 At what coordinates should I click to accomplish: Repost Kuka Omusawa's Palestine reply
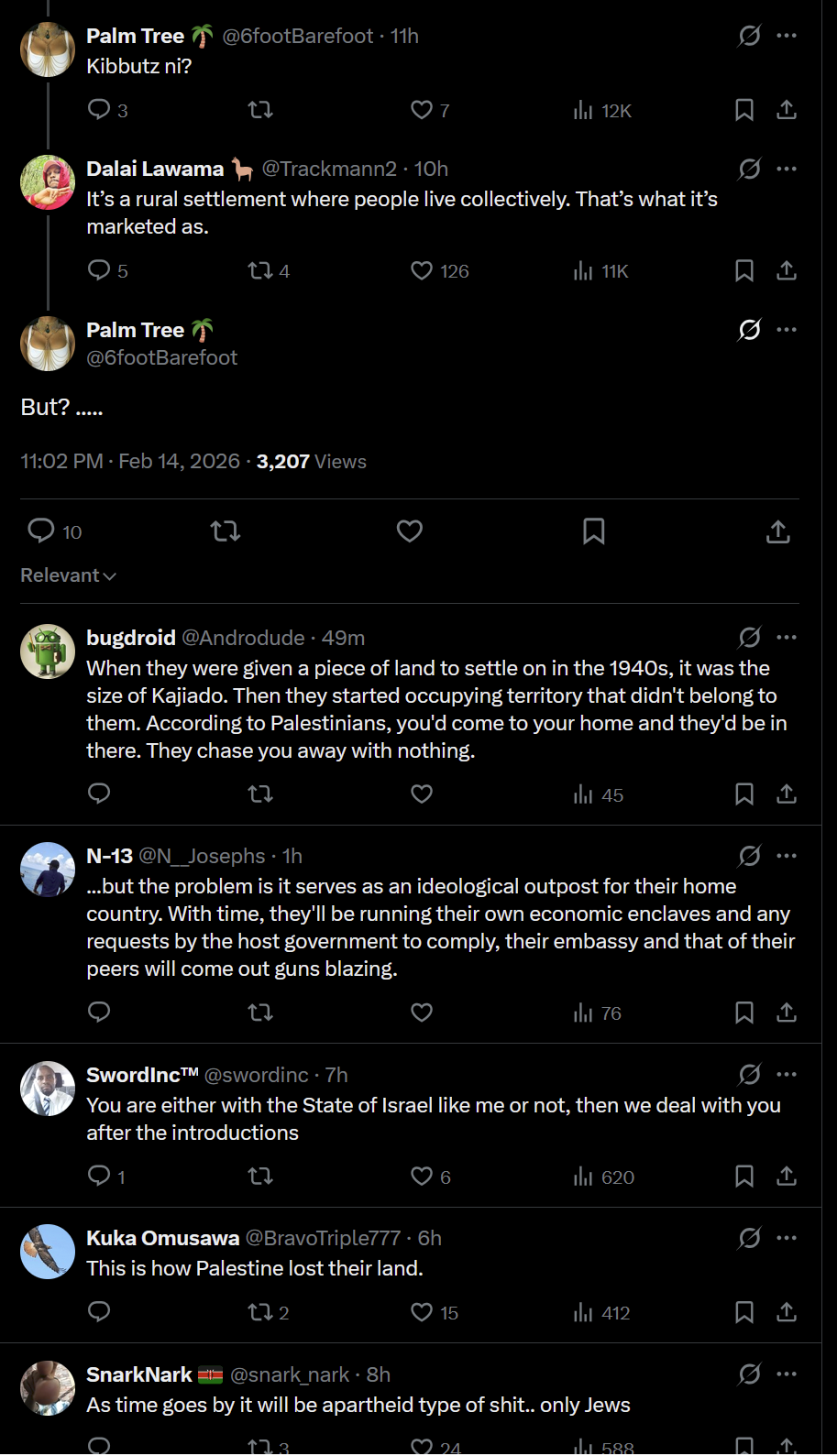click(x=260, y=1312)
